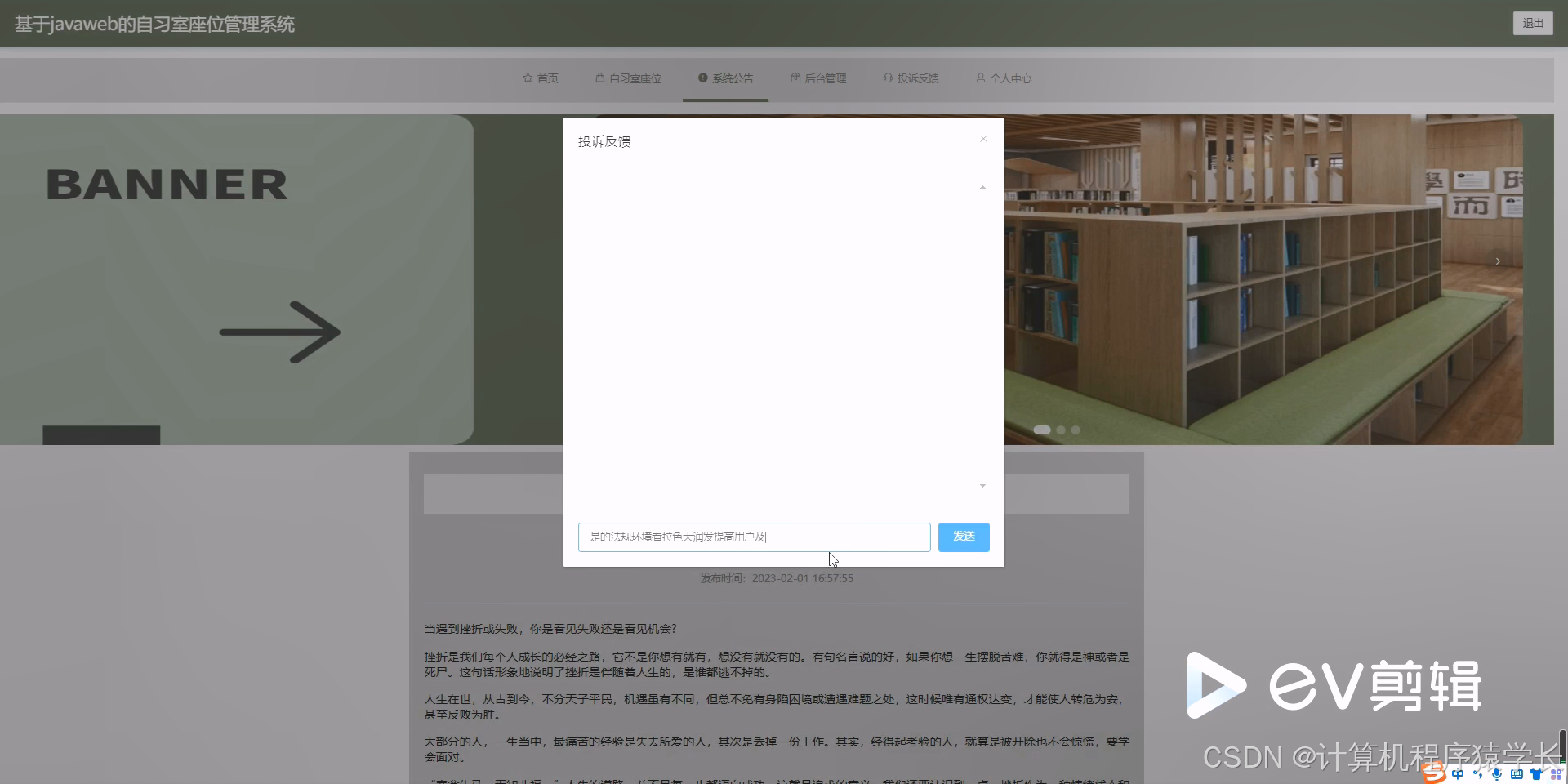The height and width of the screenshot is (784, 1568).
Task: Click the banner arrow graphic slide
Action: [278, 331]
